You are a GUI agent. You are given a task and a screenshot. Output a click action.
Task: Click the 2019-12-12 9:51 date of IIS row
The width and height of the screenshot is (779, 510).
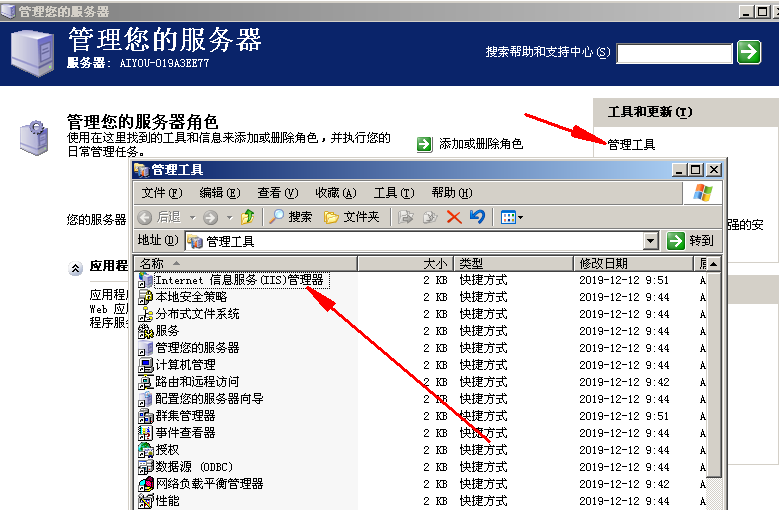tap(624, 280)
